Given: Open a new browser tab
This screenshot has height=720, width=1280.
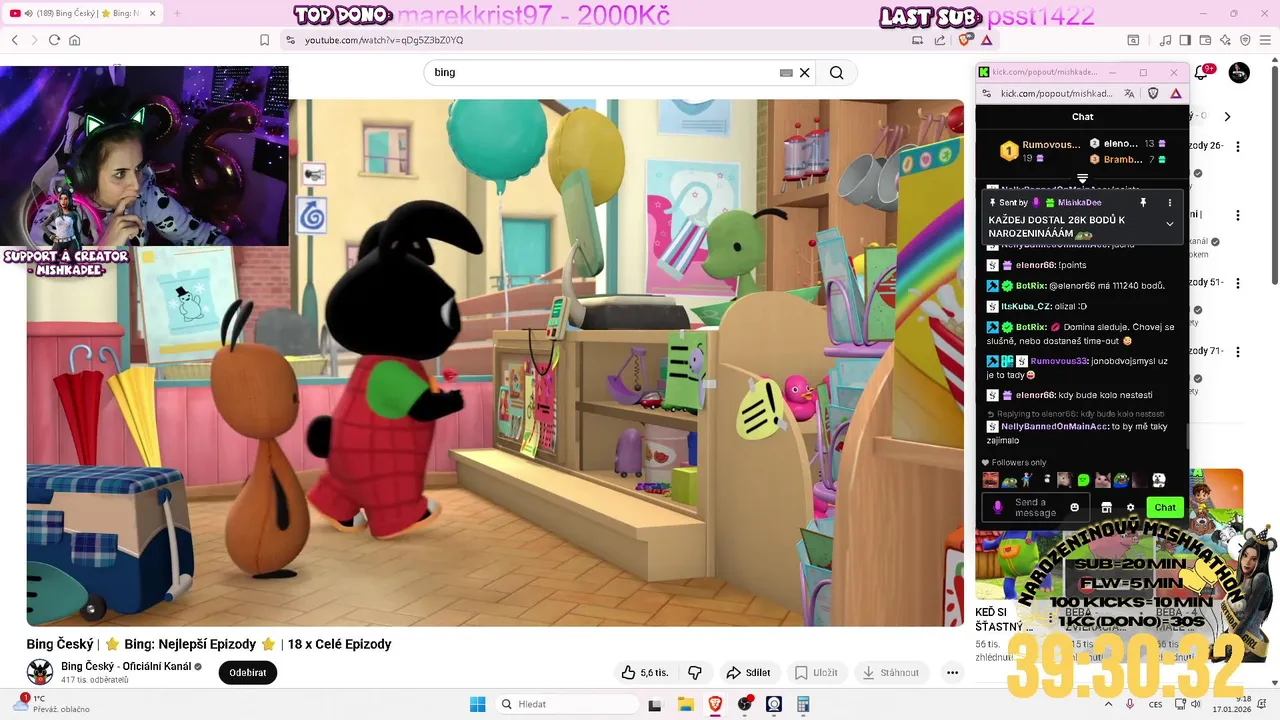Looking at the screenshot, I should pyautogui.click(x=177, y=13).
